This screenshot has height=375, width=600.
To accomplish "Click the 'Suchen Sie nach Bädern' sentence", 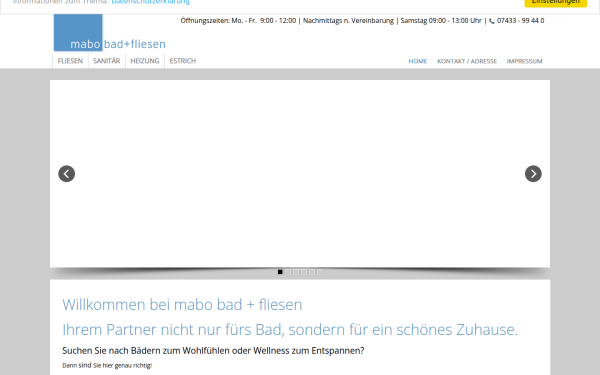I will pos(213,351).
